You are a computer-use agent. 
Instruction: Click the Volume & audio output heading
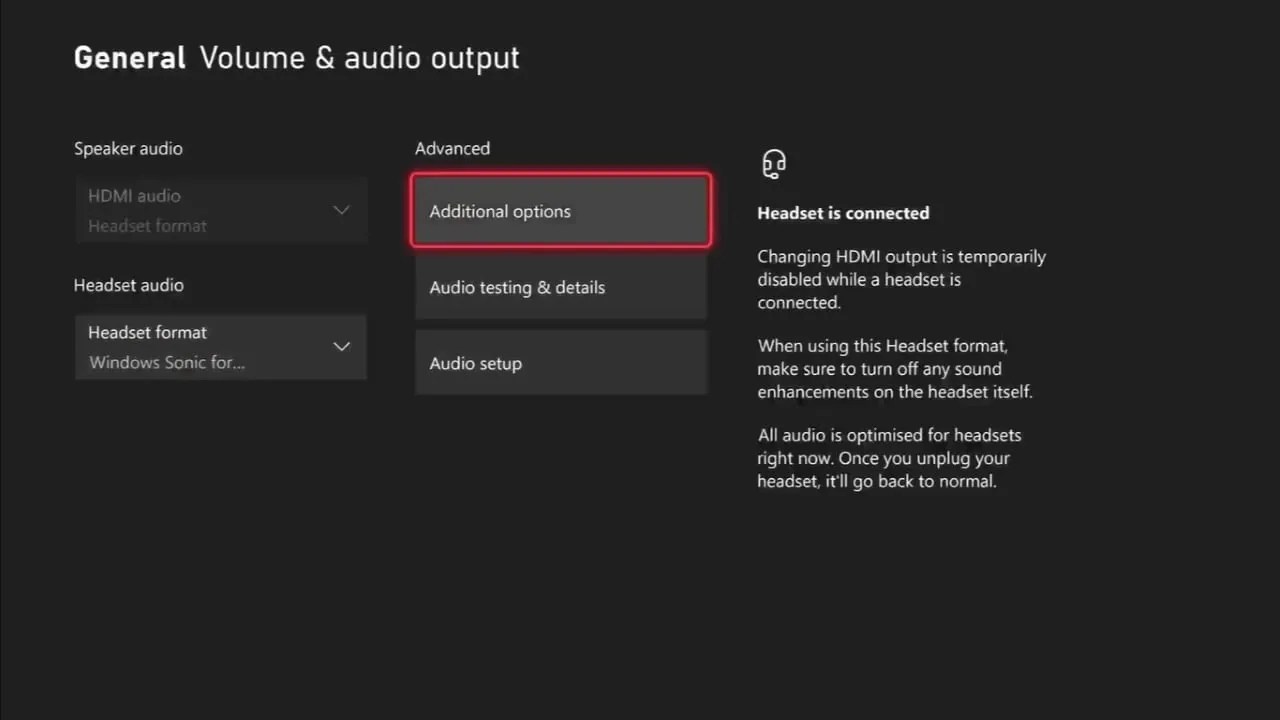click(x=359, y=58)
